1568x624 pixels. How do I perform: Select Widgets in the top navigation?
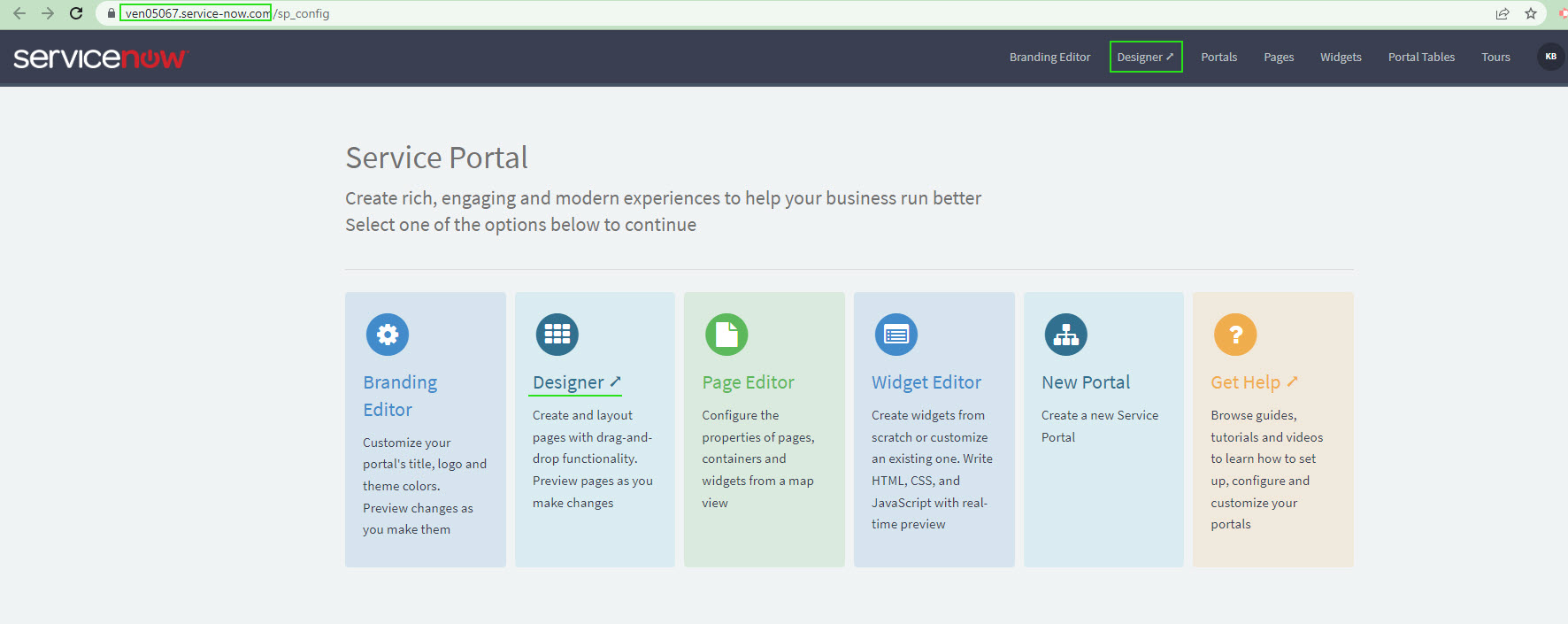(x=1341, y=57)
